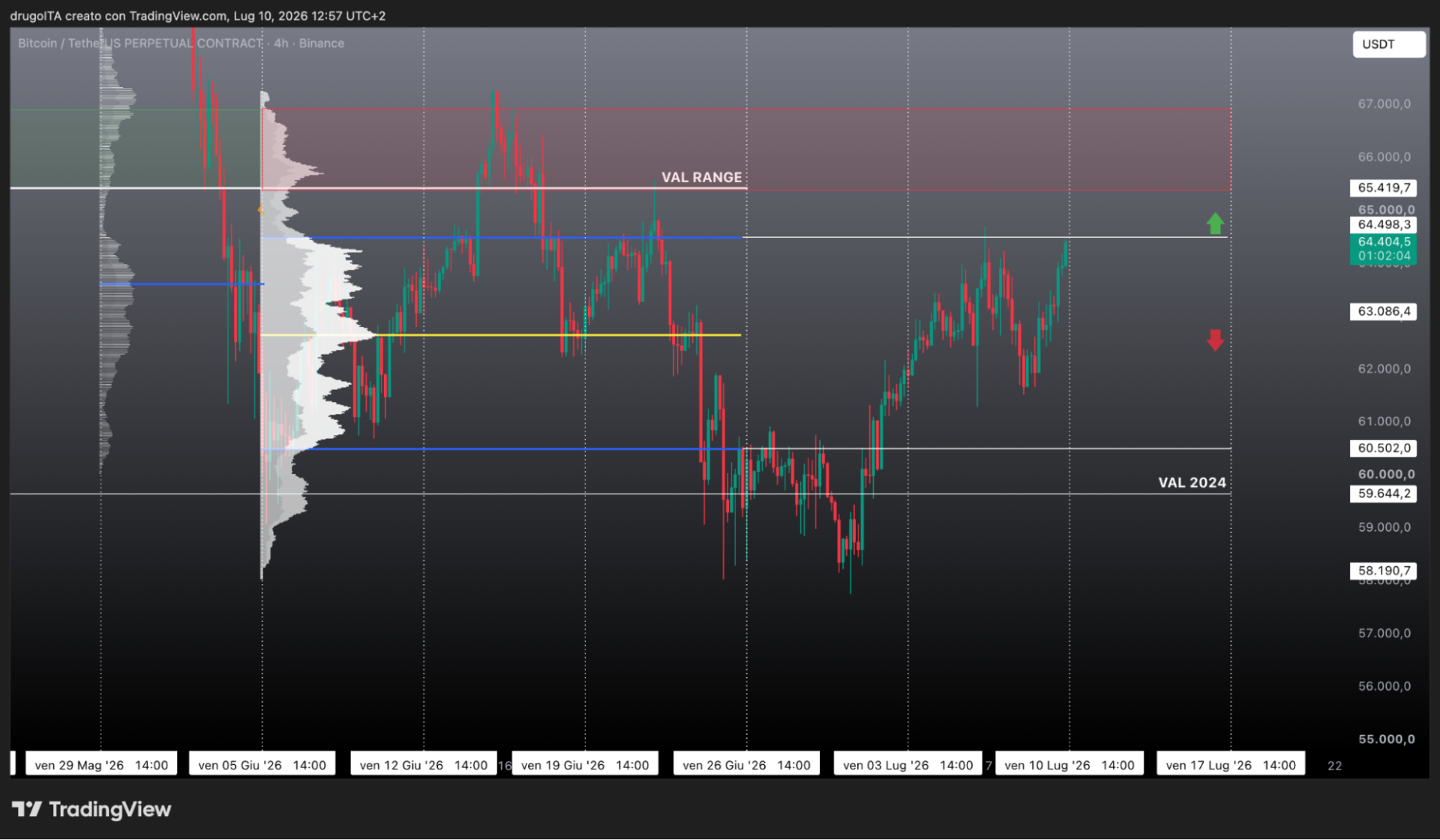This screenshot has height=840, width=1440.
Task: Click the 58.190,7 price label
Action: (x=1383, y=571)
